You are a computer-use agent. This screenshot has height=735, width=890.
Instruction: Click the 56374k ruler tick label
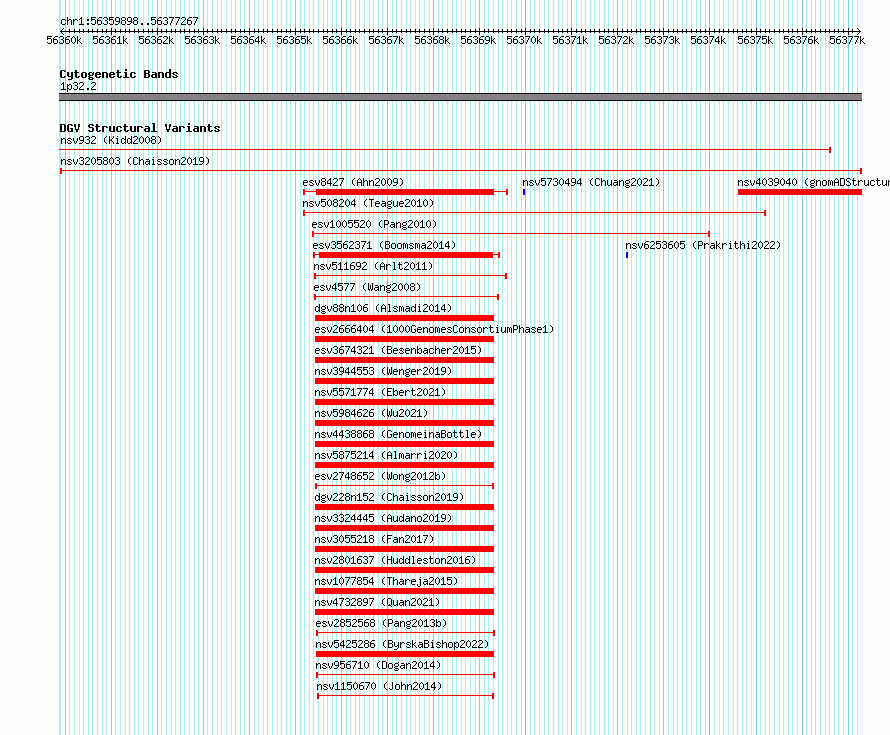pos(708,40)
